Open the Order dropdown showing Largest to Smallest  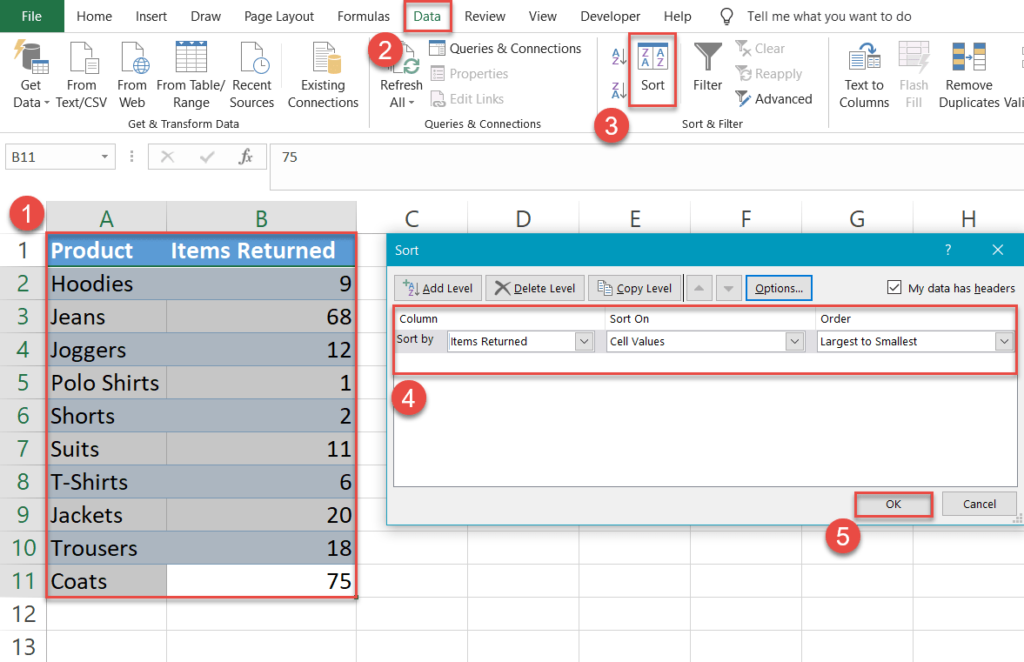(x=1003, y=341)
